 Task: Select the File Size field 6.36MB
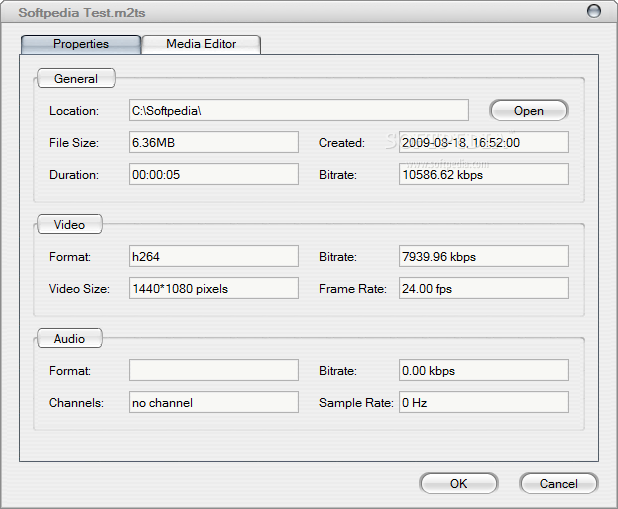(214, 142)
